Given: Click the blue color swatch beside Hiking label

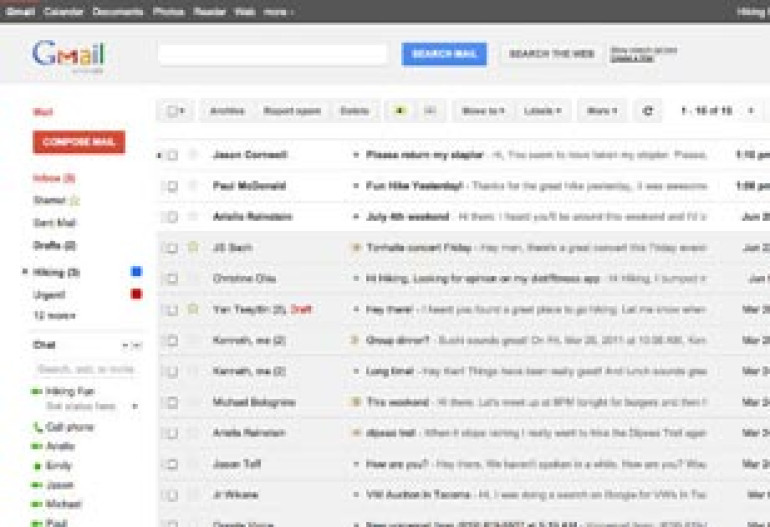Looking at the screenshot, I should coord(137,272).
